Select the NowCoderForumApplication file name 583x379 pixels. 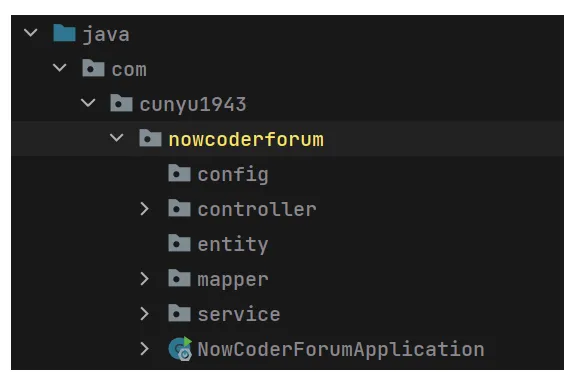tap(341, 350)
